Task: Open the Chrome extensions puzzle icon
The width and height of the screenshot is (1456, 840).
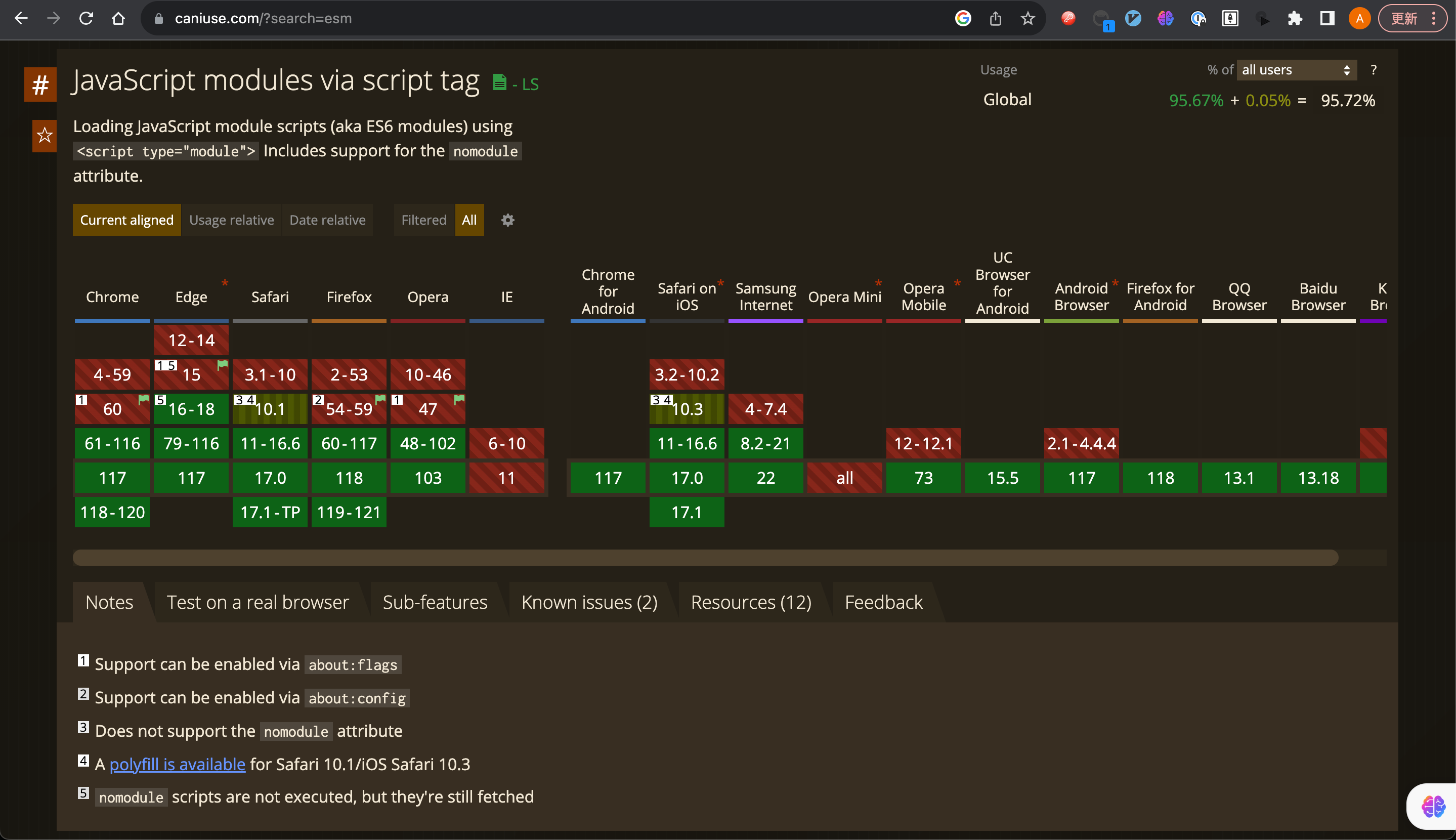Action: [x=1295, y=18]
